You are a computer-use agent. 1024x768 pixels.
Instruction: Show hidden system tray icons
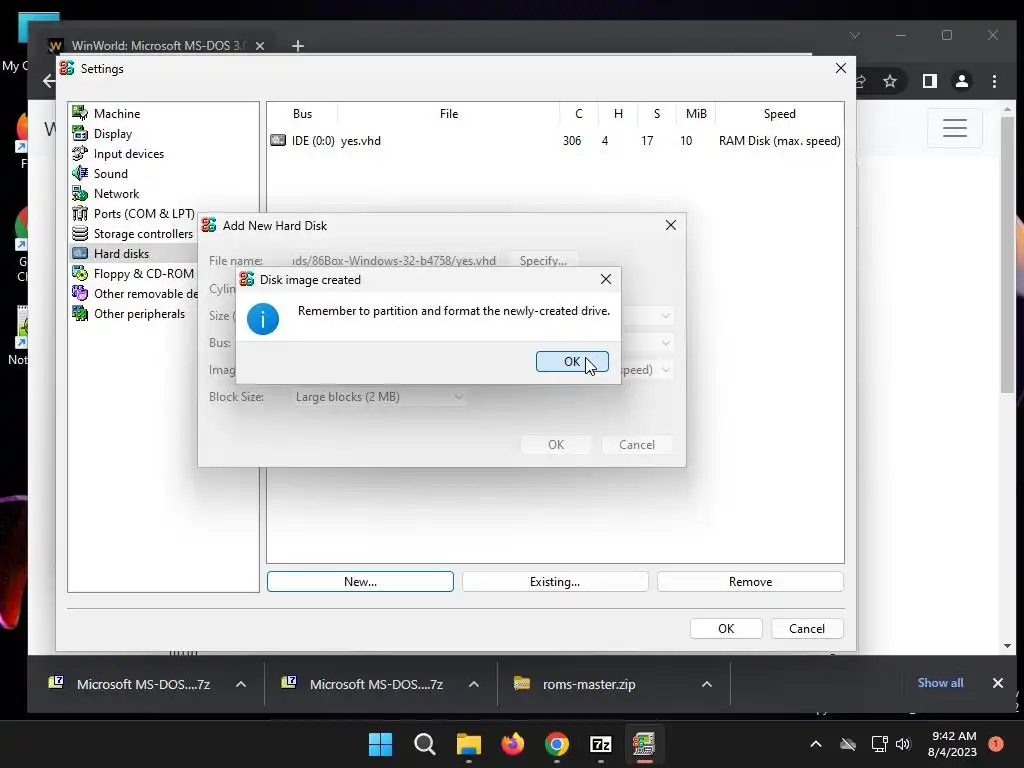click(816, 743)
